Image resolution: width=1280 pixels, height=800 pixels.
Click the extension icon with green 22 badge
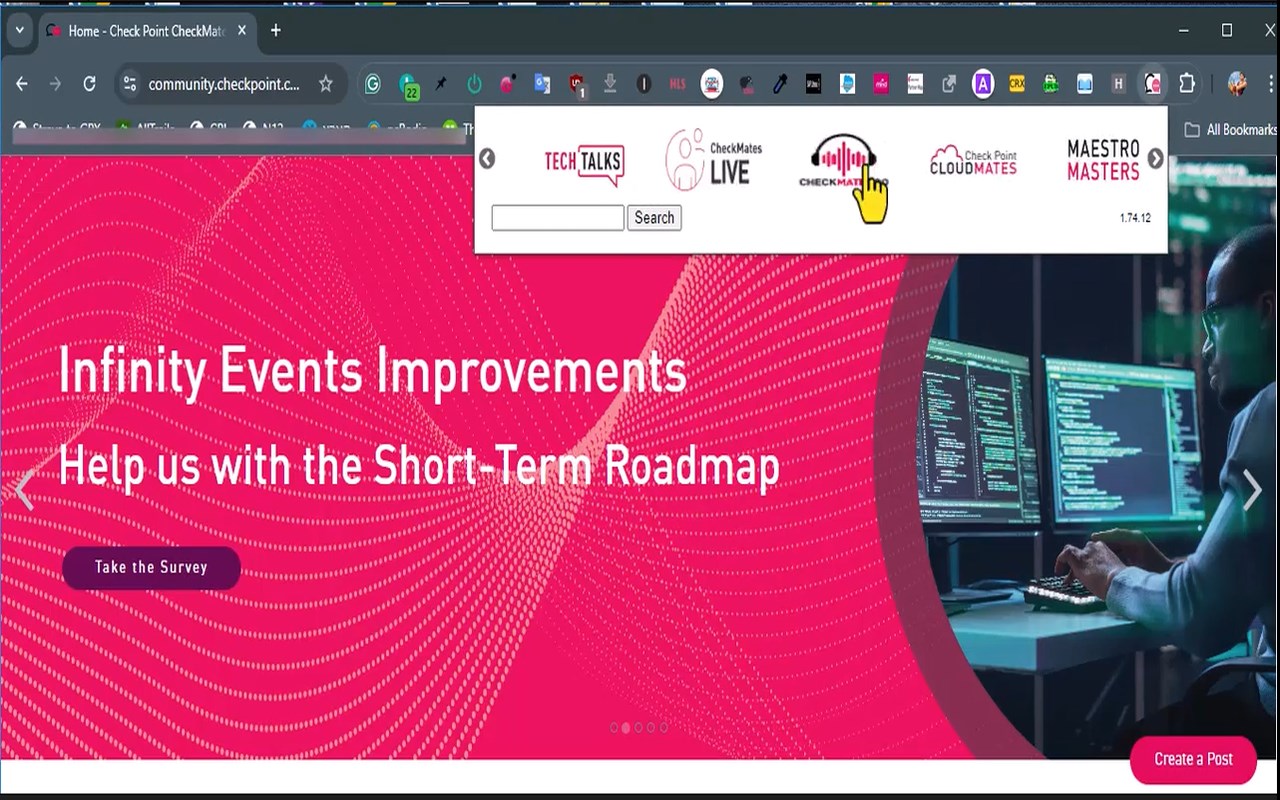[408, 85]
